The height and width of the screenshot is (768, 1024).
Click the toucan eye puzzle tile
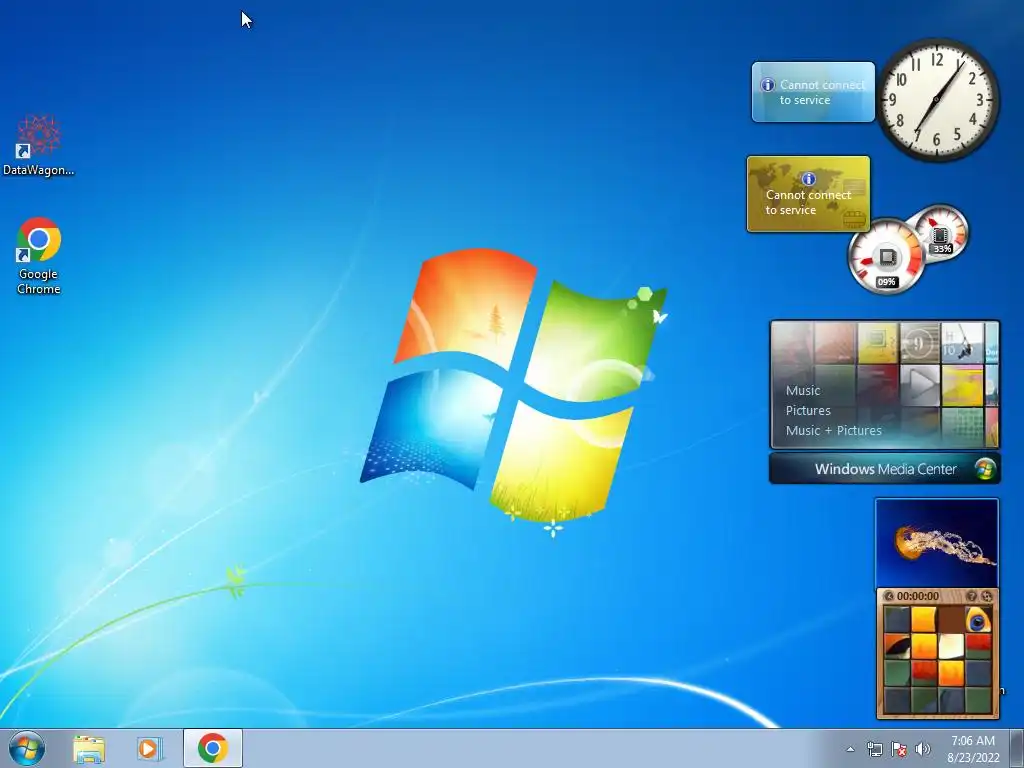click(x=978, y=620)
